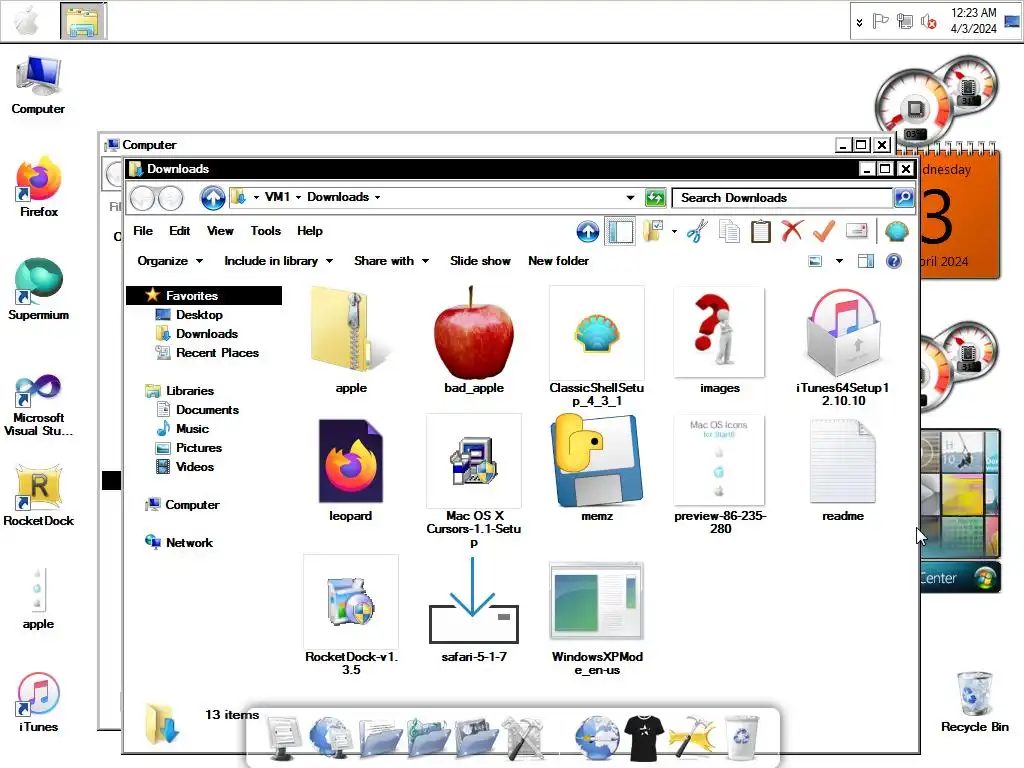Select the RocketDock-v1.3.5 installer
Screen dimensions: 1024x768
tap(351, 616)
